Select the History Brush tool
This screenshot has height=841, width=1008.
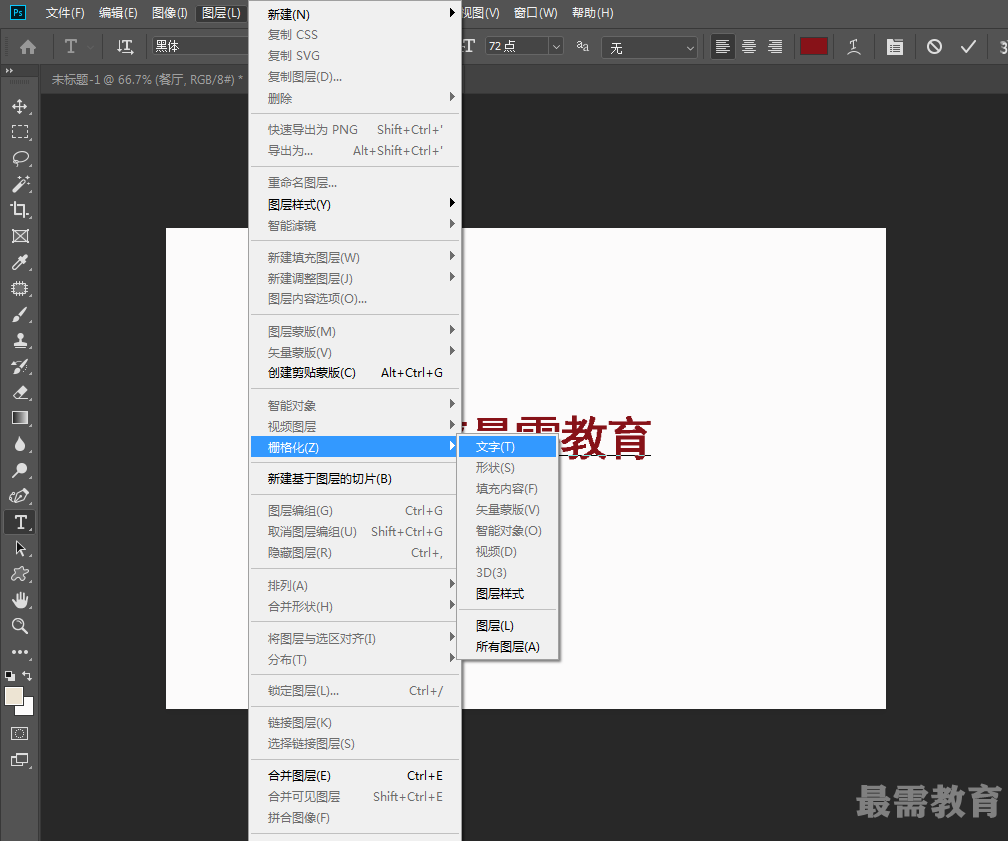click(x=20, y=366)
